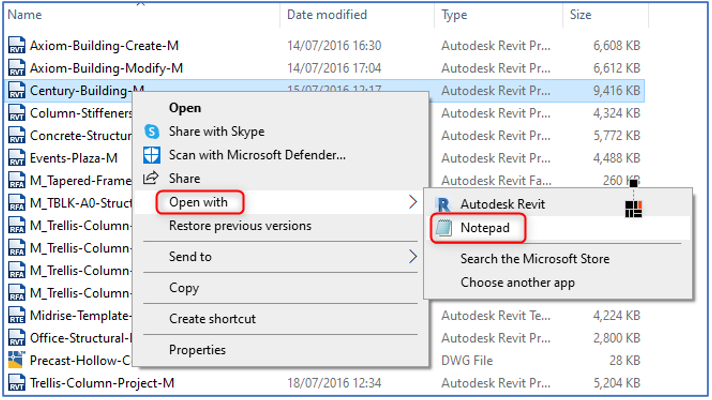
Task: Click the Trellis-Column-Project-M file icon
Action: (x=17, y=383)
